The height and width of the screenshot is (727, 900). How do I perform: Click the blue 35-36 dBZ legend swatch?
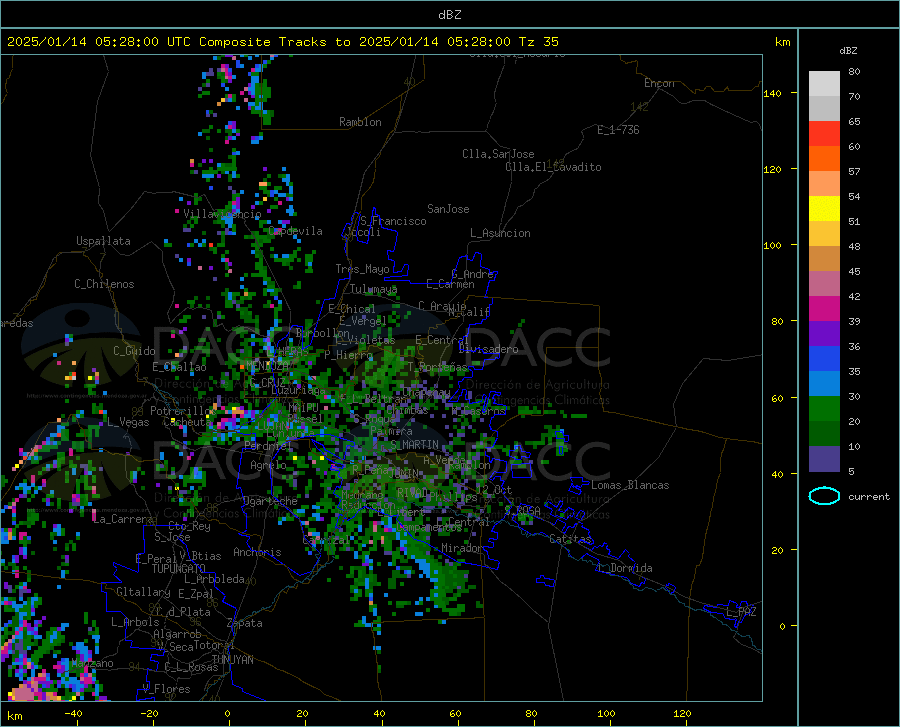[x=824, y=359]
